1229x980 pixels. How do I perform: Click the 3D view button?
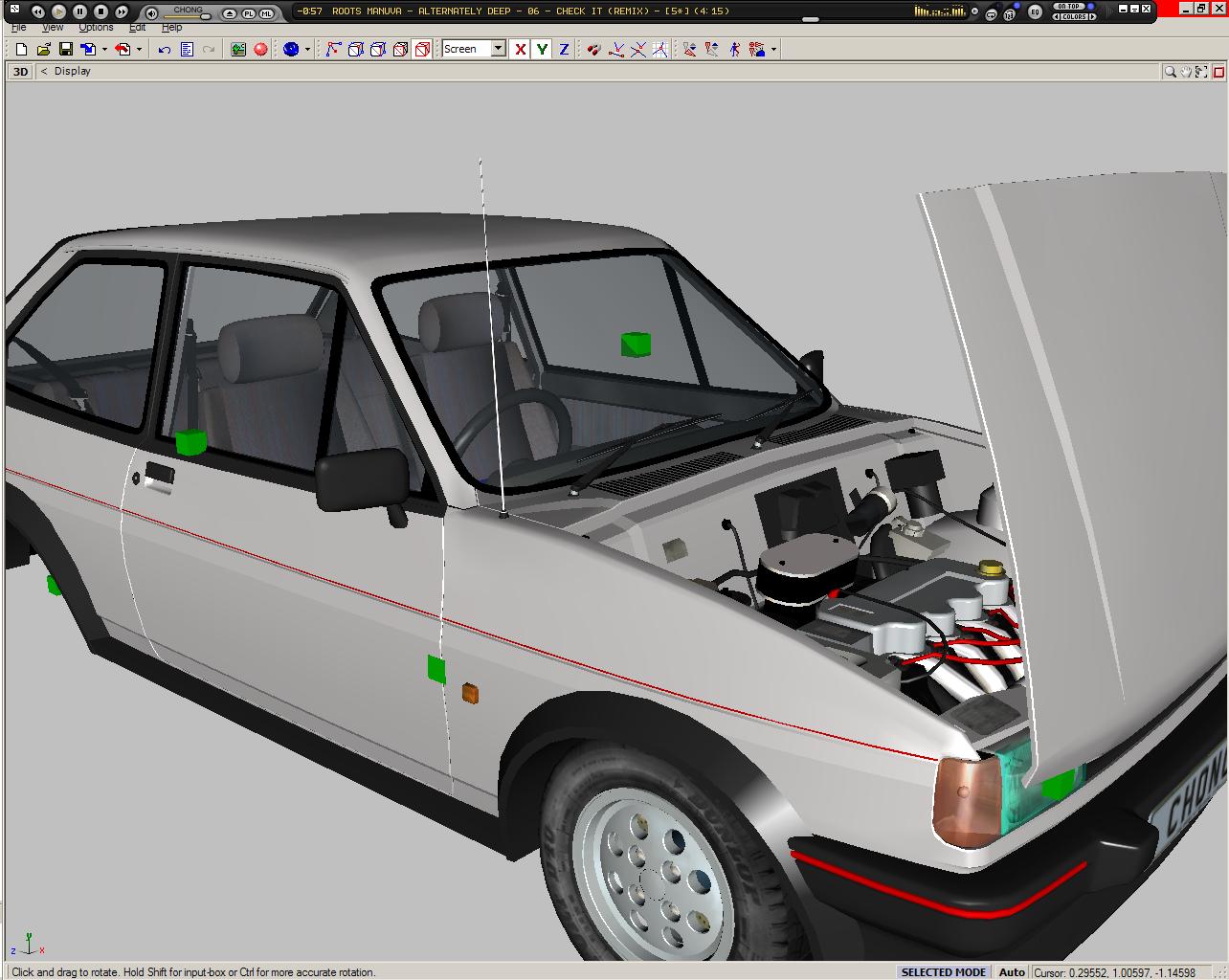pyautogui.click(x=20, y=71)
